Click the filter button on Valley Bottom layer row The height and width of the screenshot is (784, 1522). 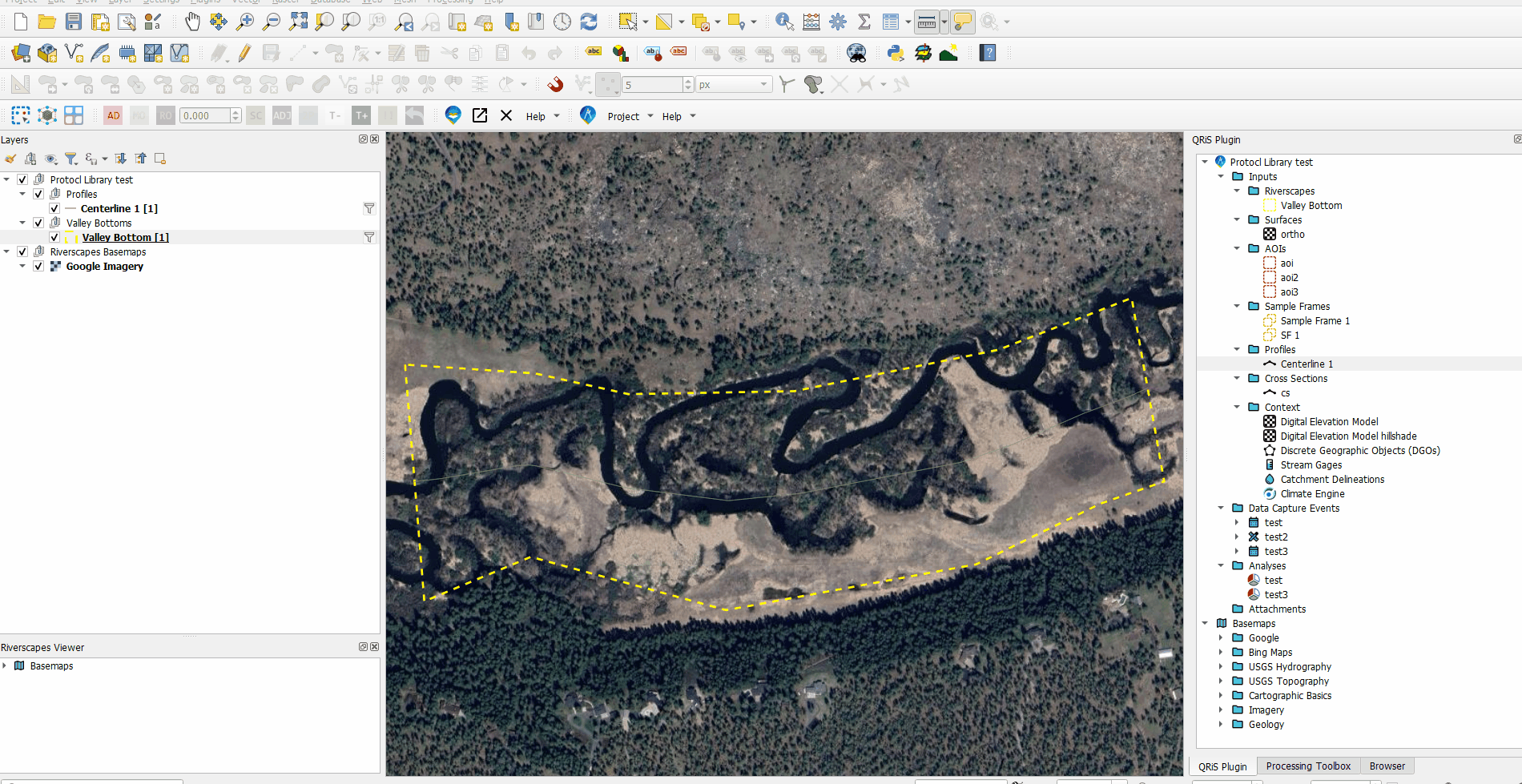point(369,238)
